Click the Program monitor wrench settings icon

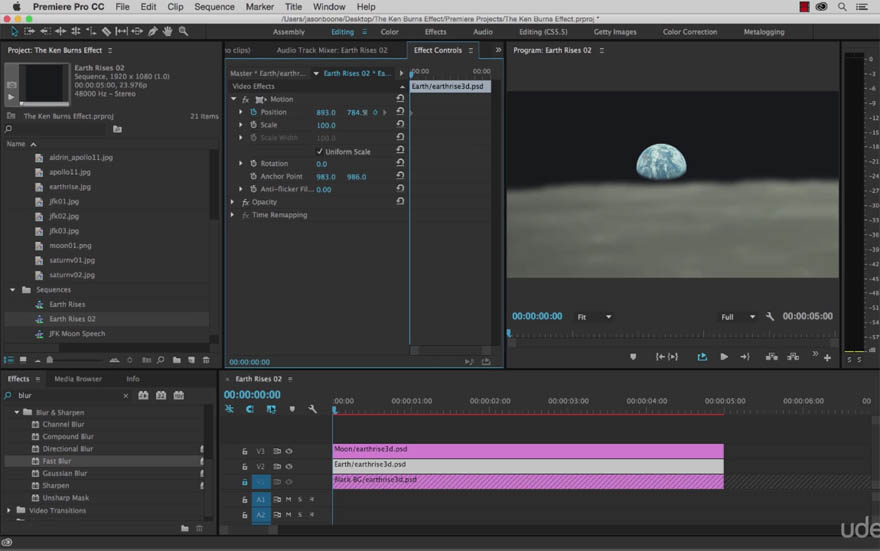click(769, 316)
